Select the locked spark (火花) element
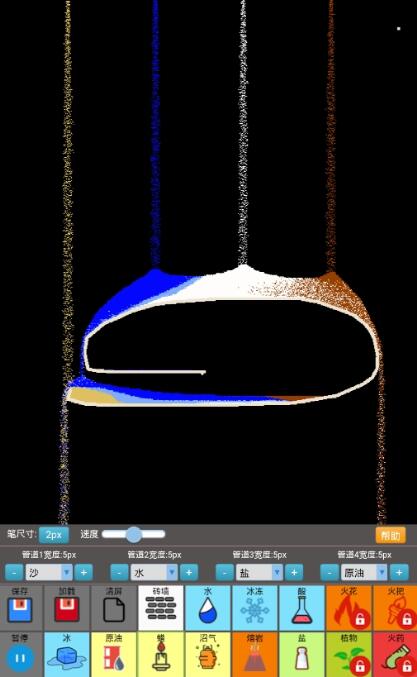 tap(349, 607)
